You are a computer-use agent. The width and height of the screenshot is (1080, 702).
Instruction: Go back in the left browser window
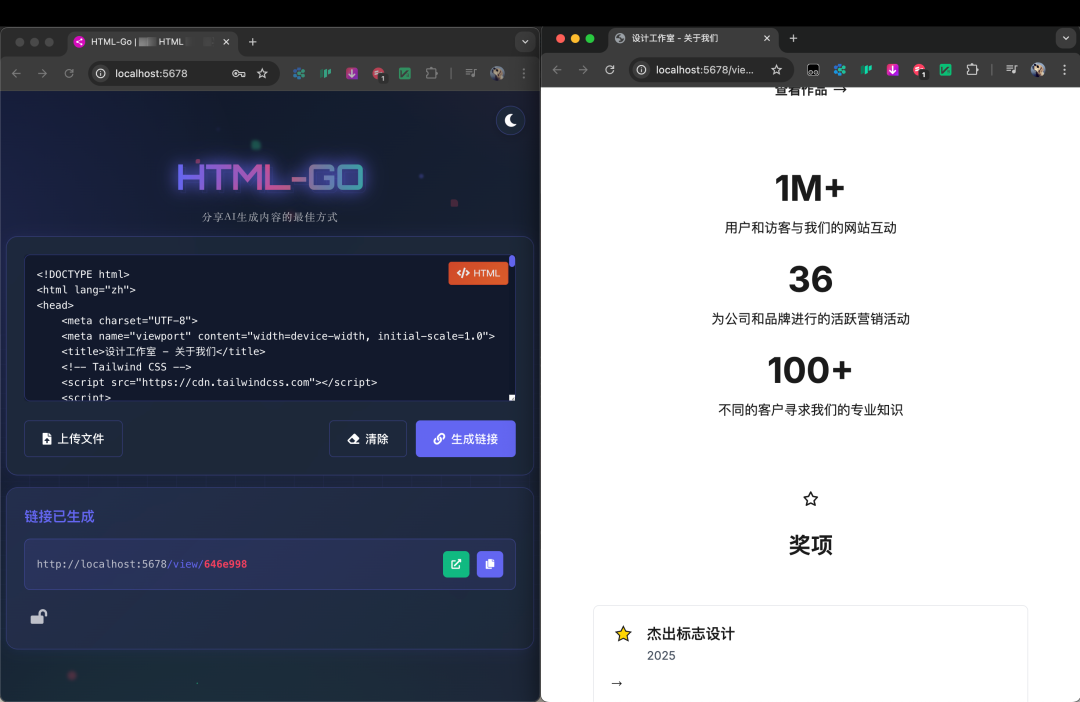pyautogui.click(x=17, y=73)
